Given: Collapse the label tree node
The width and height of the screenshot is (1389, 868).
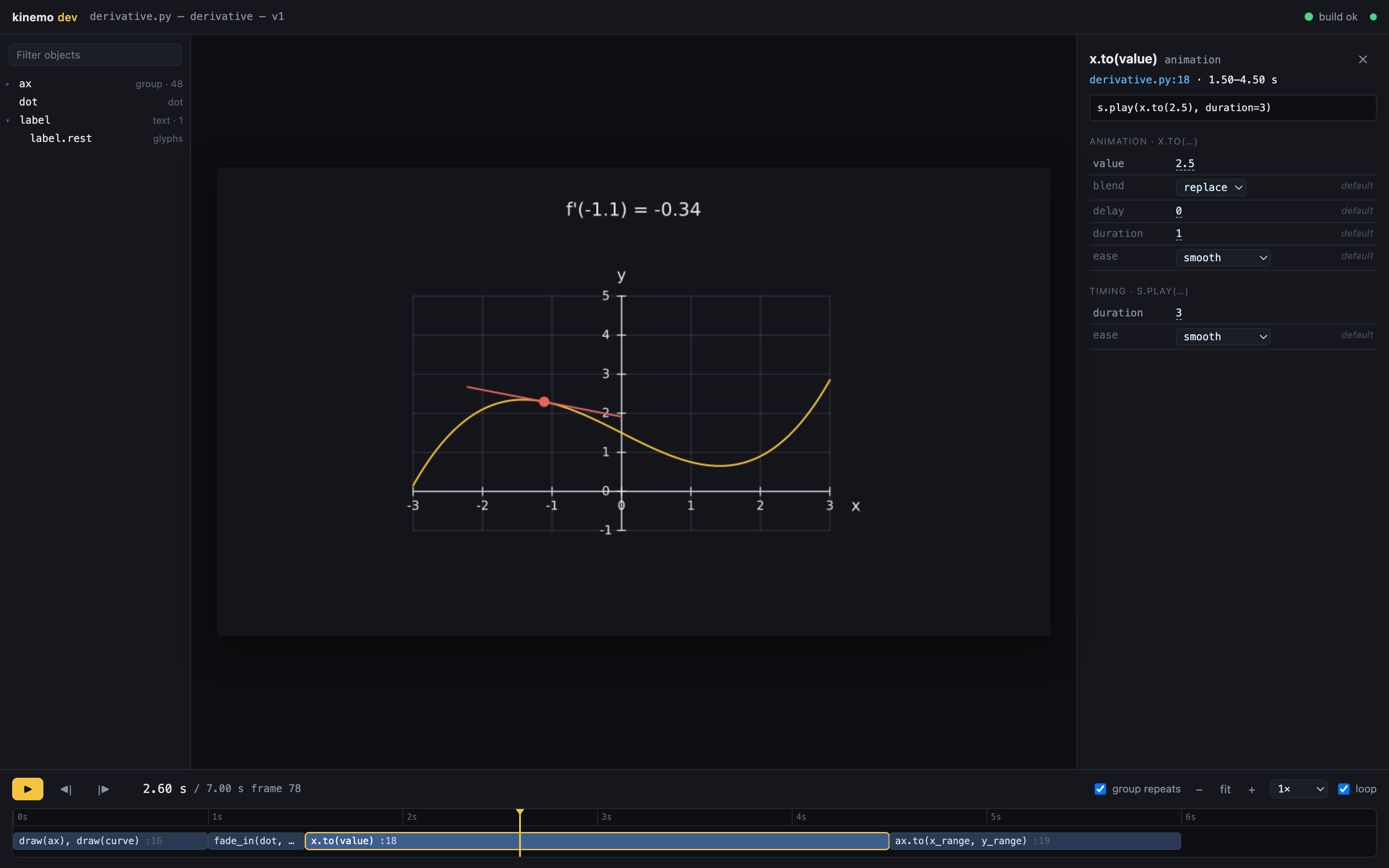Looking at the screenshot, I should pos(8,121).
